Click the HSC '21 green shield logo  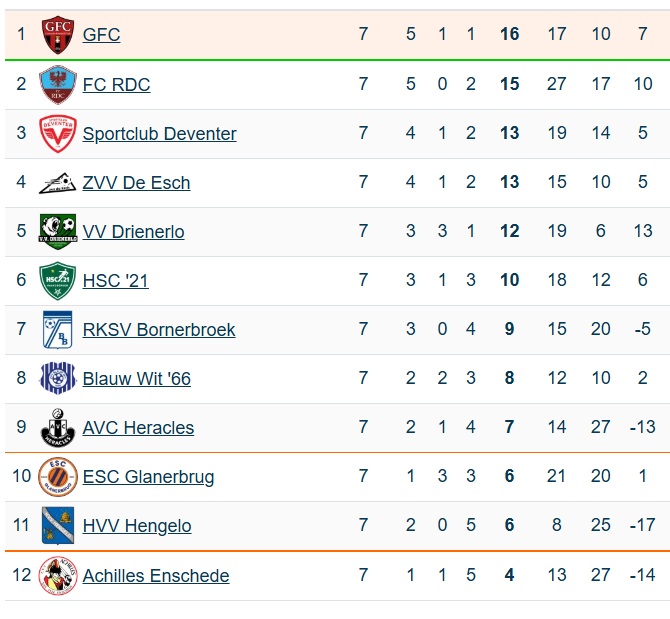[57, 281]
